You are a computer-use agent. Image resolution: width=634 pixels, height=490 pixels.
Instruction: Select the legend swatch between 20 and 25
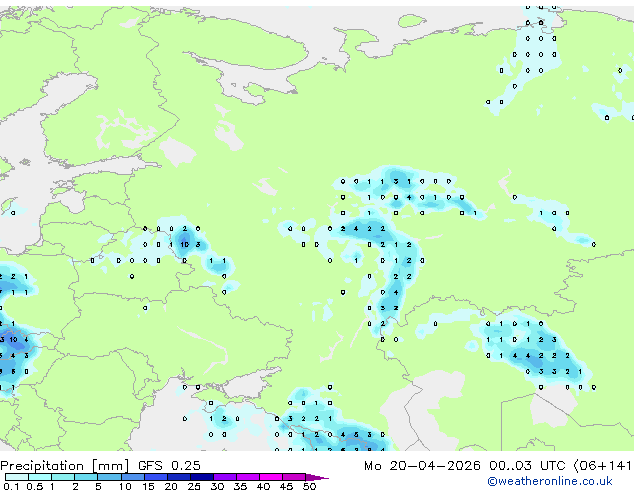[178, 477]
